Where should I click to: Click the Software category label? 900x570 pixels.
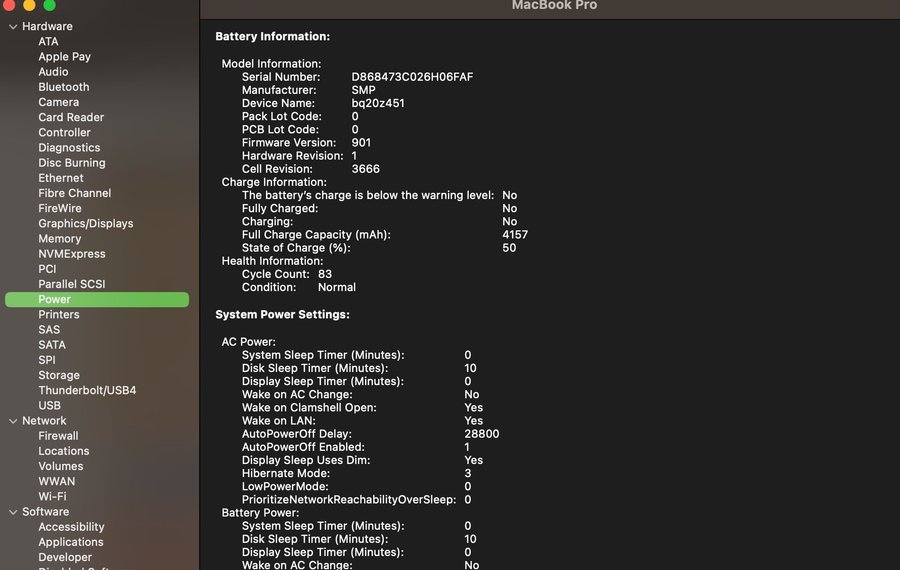(x=45, y=511)
